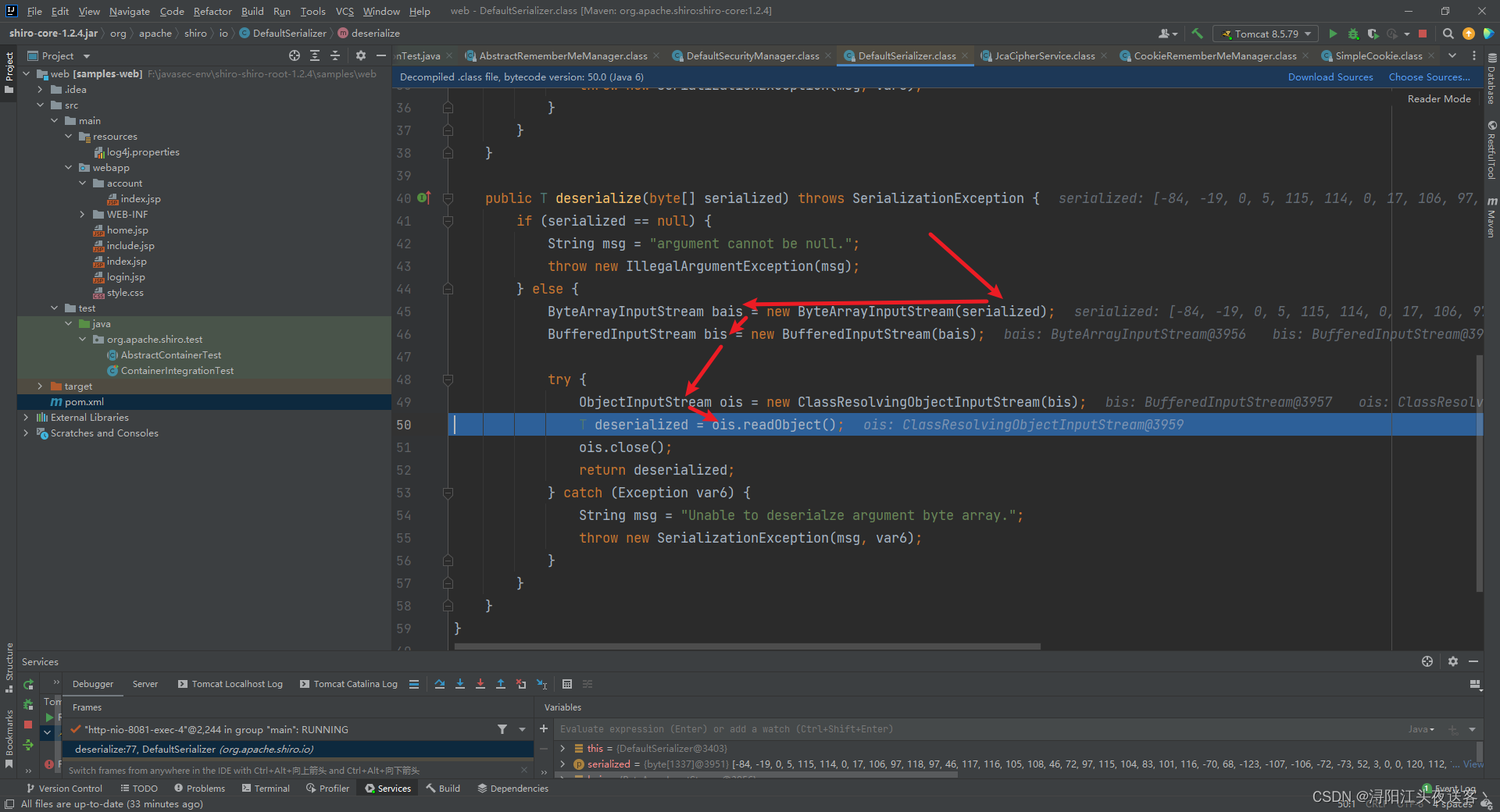Toggle the Project tool window stripe button

click(9, 72)
